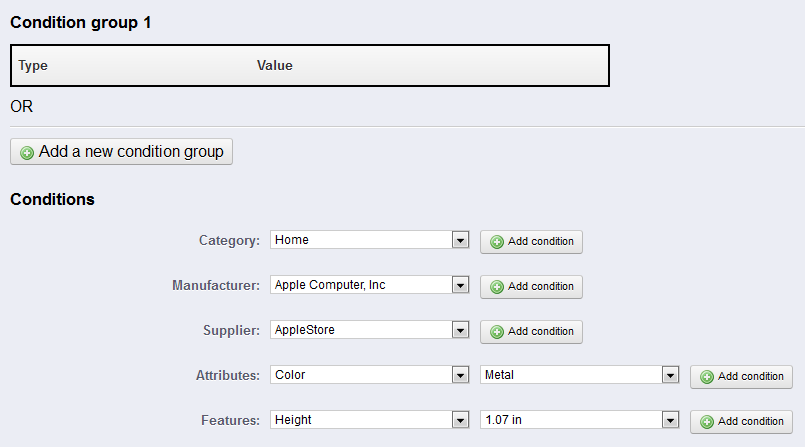
Task: Expand the Manufacturer dropdown showing Apple Computer, Inc
Action: click(369, 285)
